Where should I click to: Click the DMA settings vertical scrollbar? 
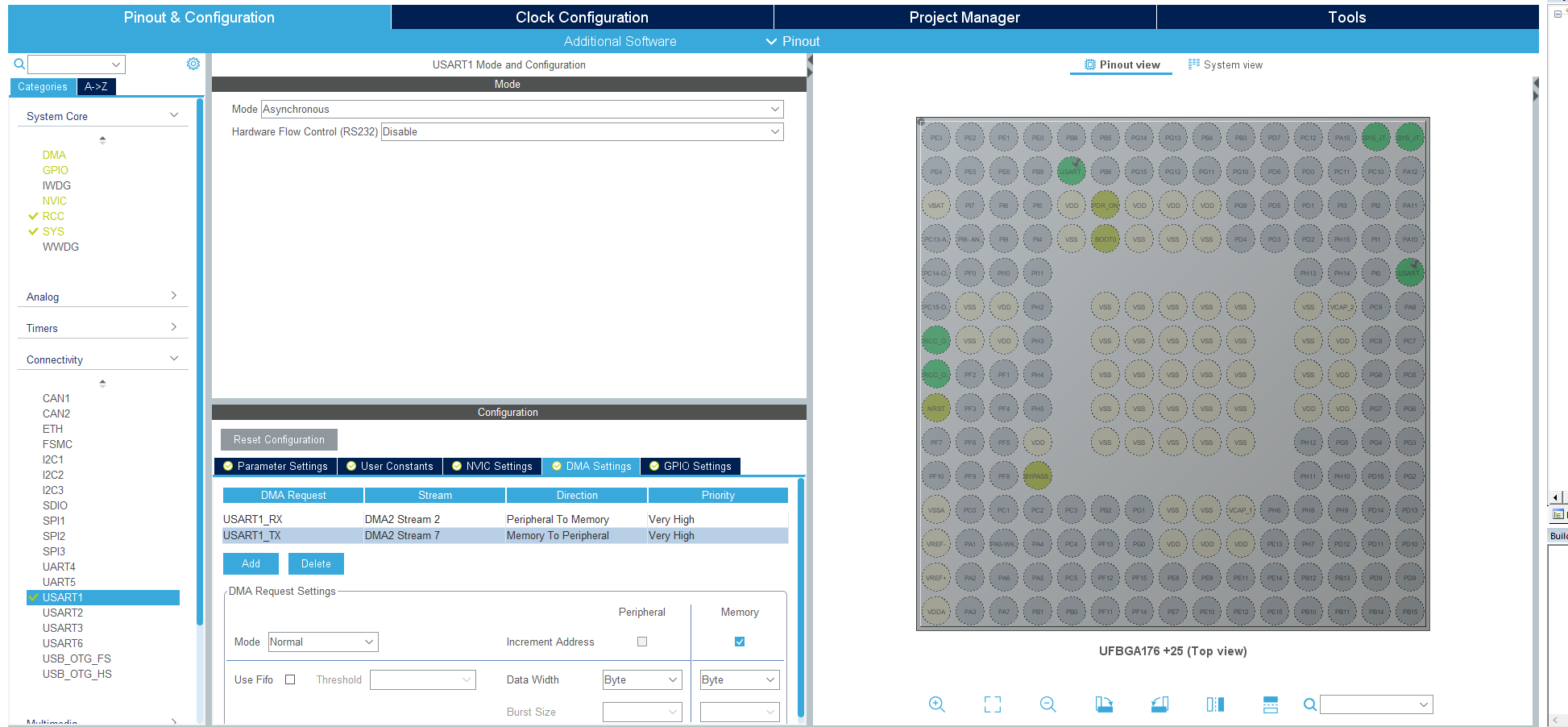[x=800, y=597]
